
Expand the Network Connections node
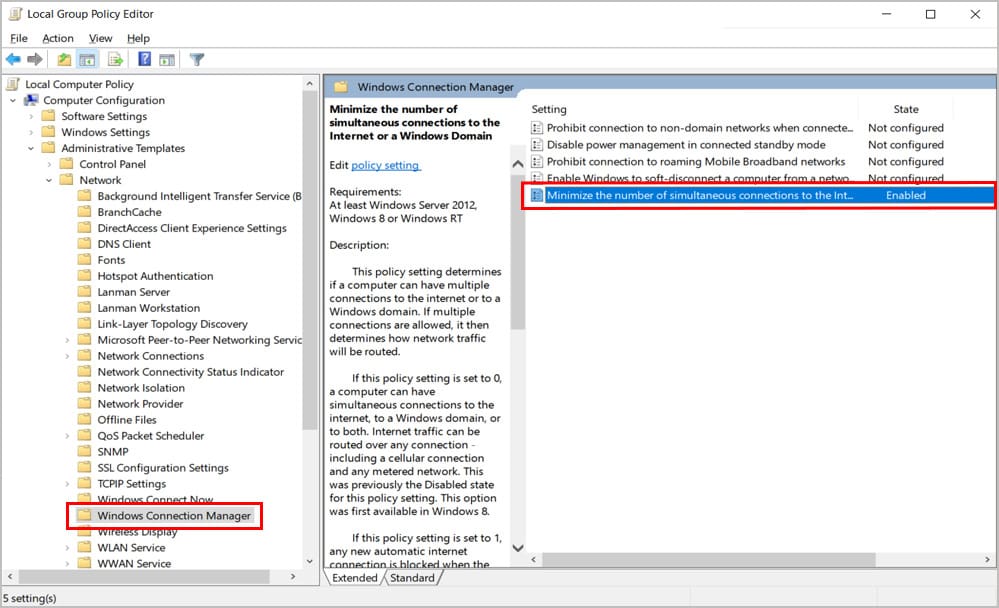point(67,356)
